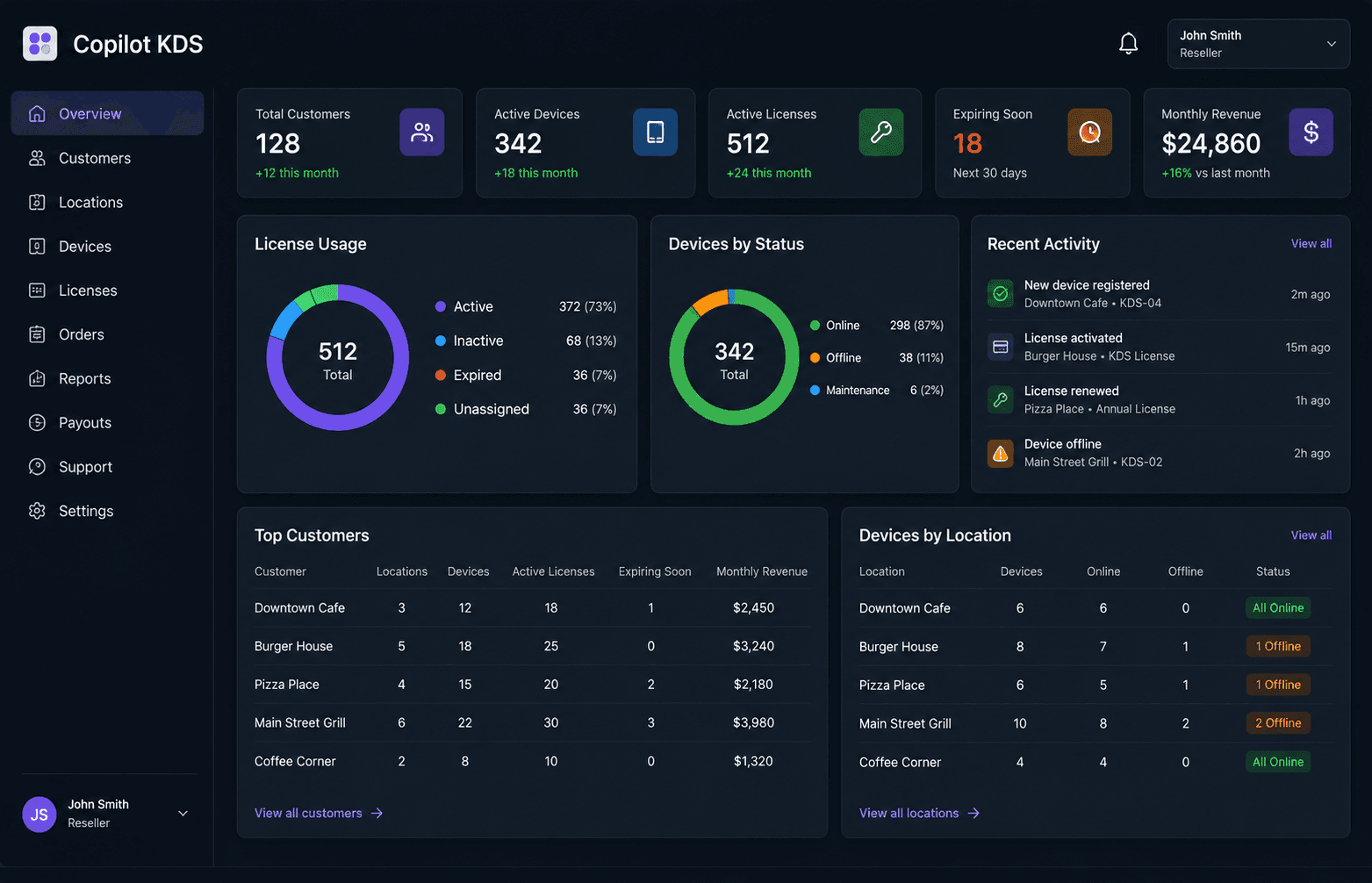Click the Active Devices tablet icon
The width and height of the screenshot is (1372, 883).
click(655, 132)
